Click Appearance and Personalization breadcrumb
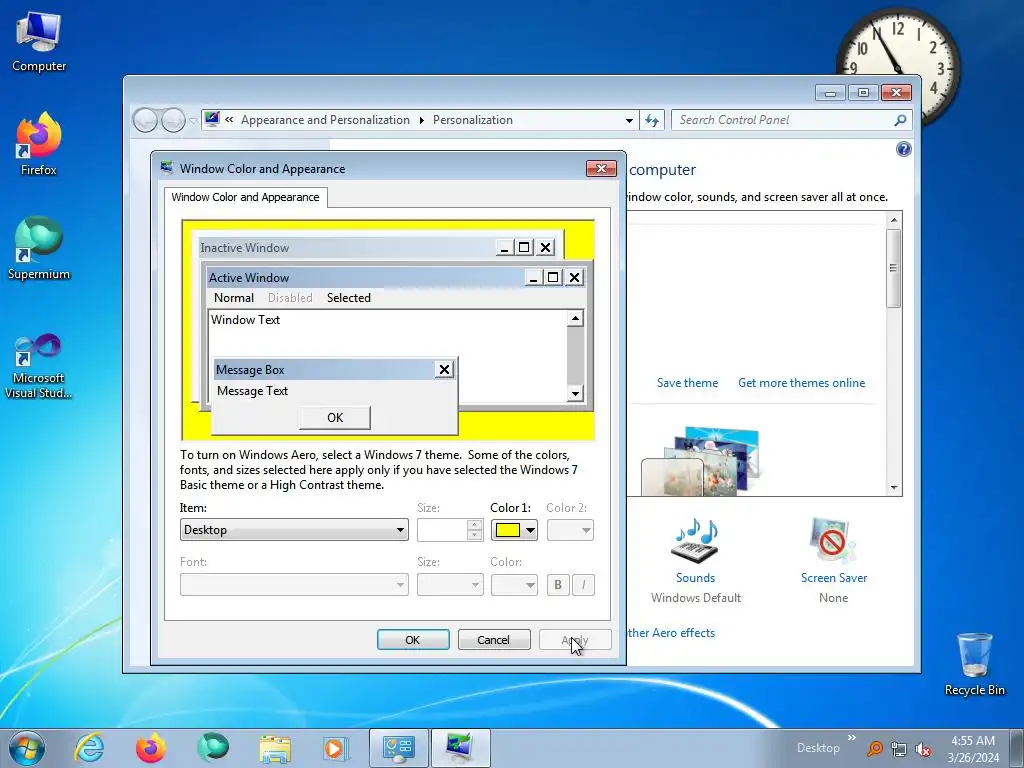This screenshot has width=1024, height=768. point(325,120)
